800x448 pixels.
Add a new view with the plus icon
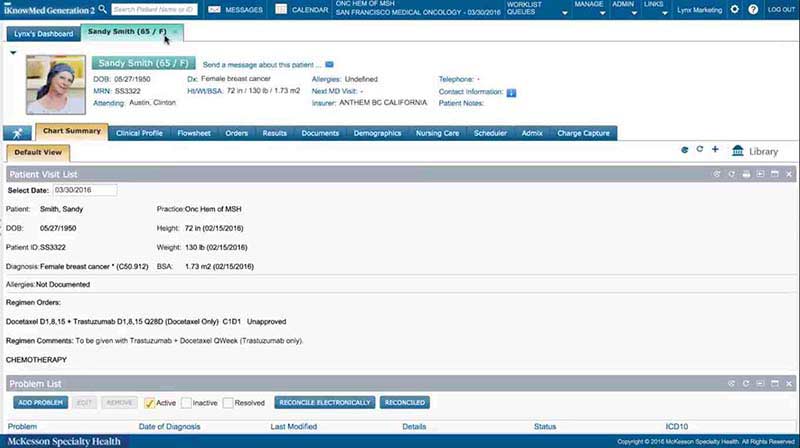(715, 150)
